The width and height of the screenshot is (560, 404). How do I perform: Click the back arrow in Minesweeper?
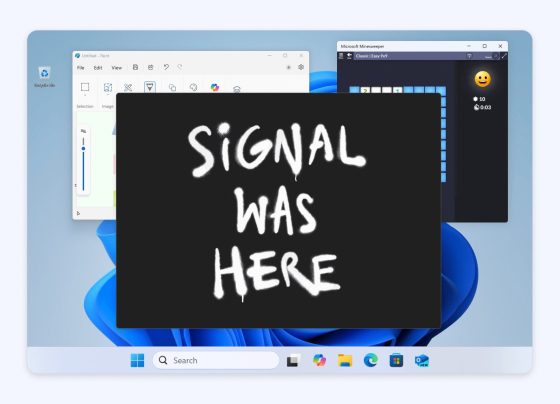[x=349, y=56]
